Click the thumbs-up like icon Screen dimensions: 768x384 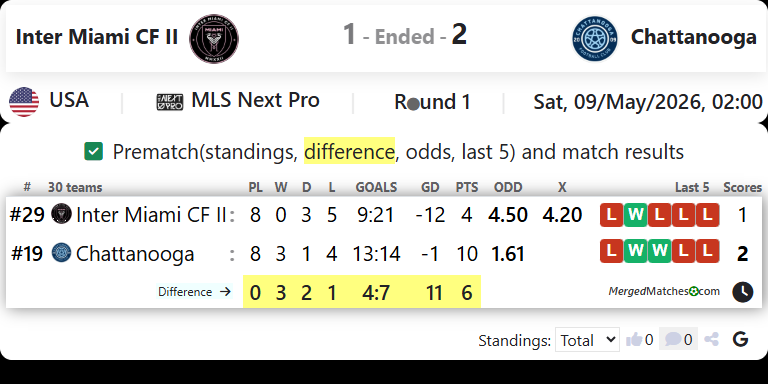click(x=634, y=339)
